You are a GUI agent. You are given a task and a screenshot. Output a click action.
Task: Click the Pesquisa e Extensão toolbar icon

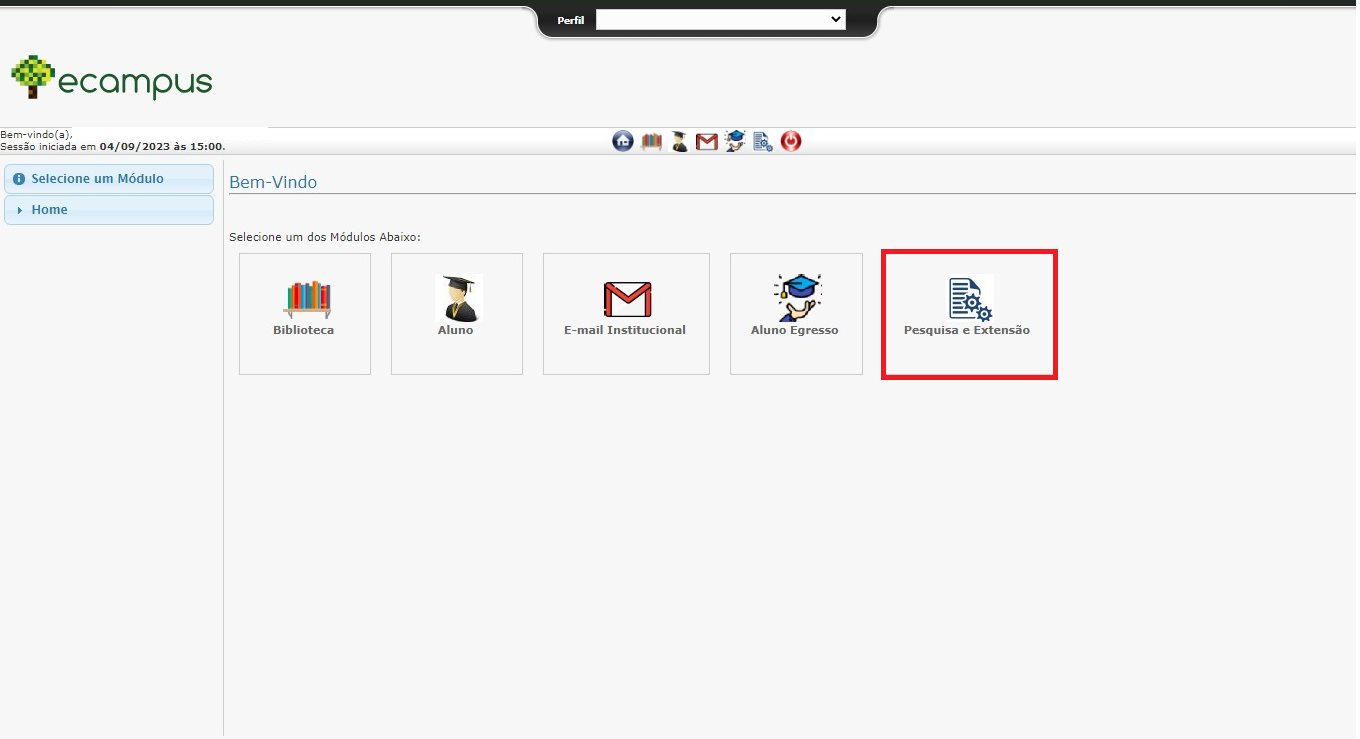(x=763, y=142)
